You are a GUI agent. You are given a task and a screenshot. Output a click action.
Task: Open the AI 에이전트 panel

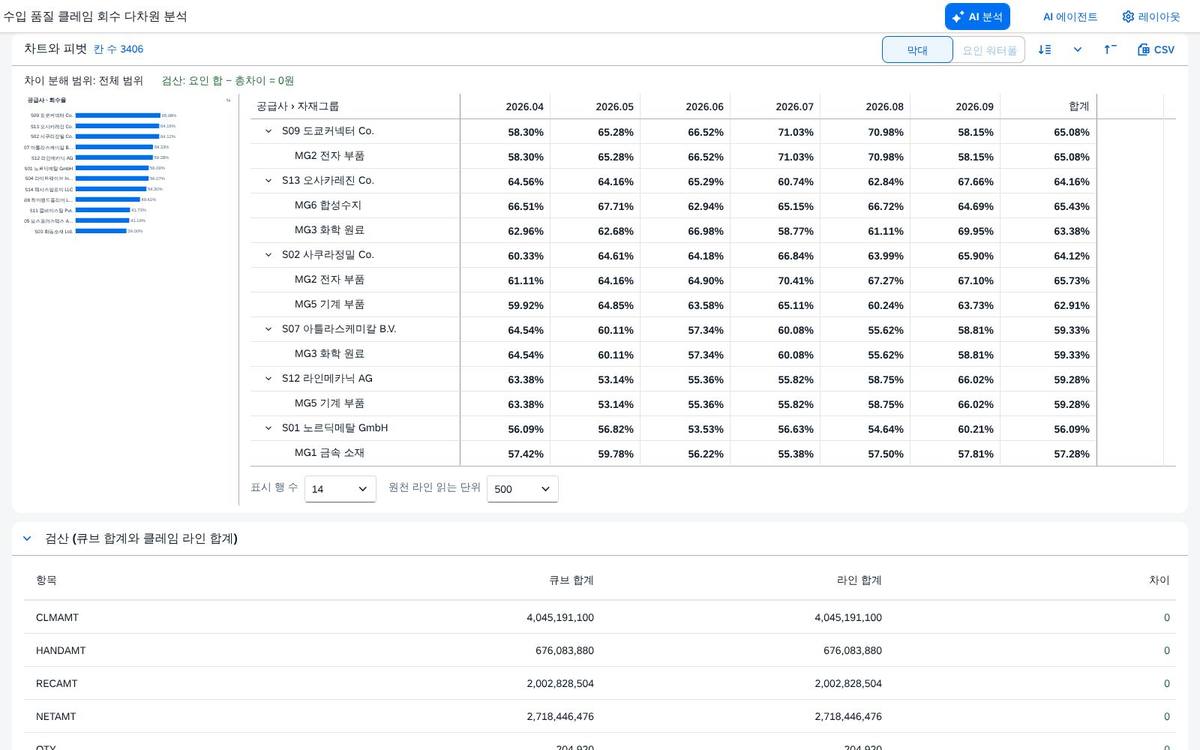pyautogui.click(x=1070, y=17)
